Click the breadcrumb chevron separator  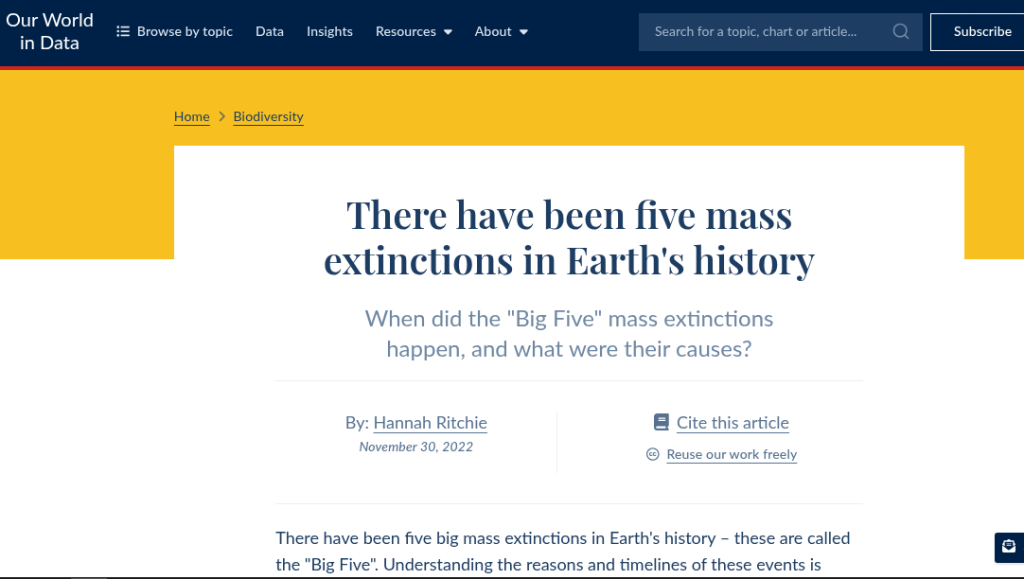click(221, 116)
